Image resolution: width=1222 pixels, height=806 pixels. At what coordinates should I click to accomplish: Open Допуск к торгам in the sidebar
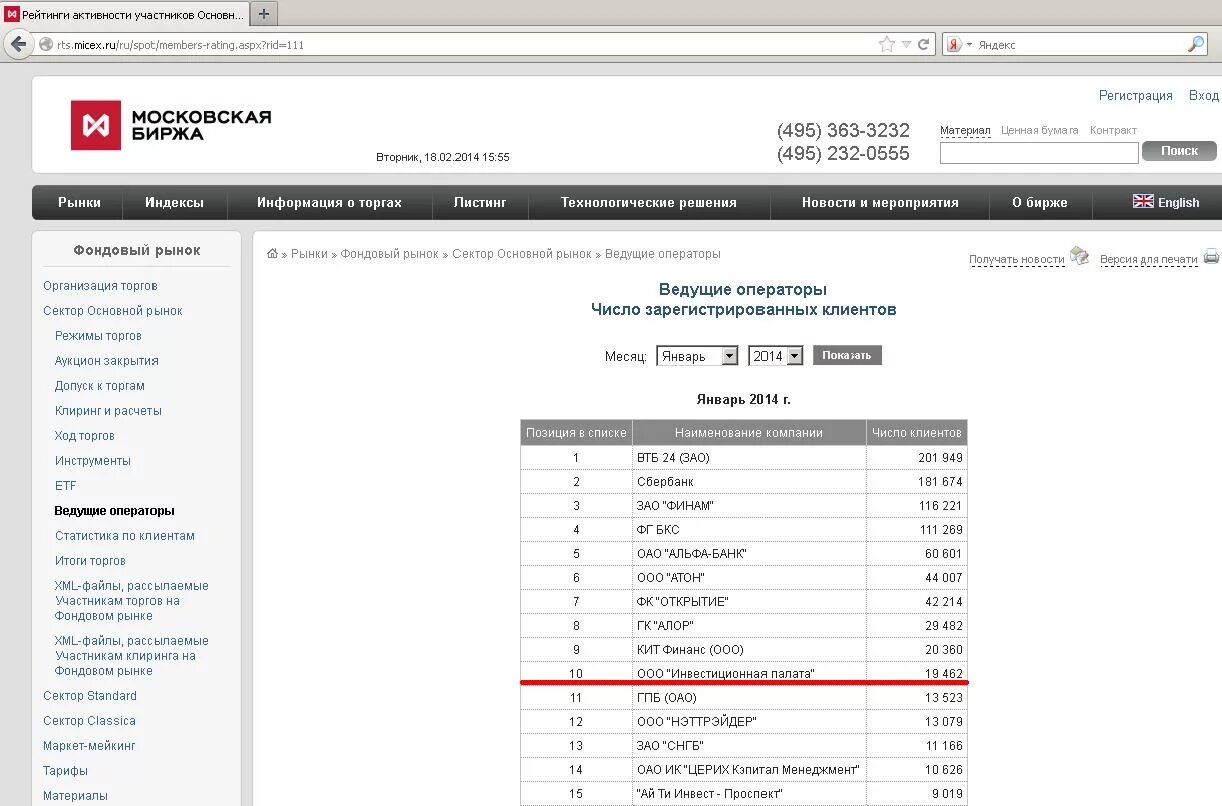click(100, 386)
